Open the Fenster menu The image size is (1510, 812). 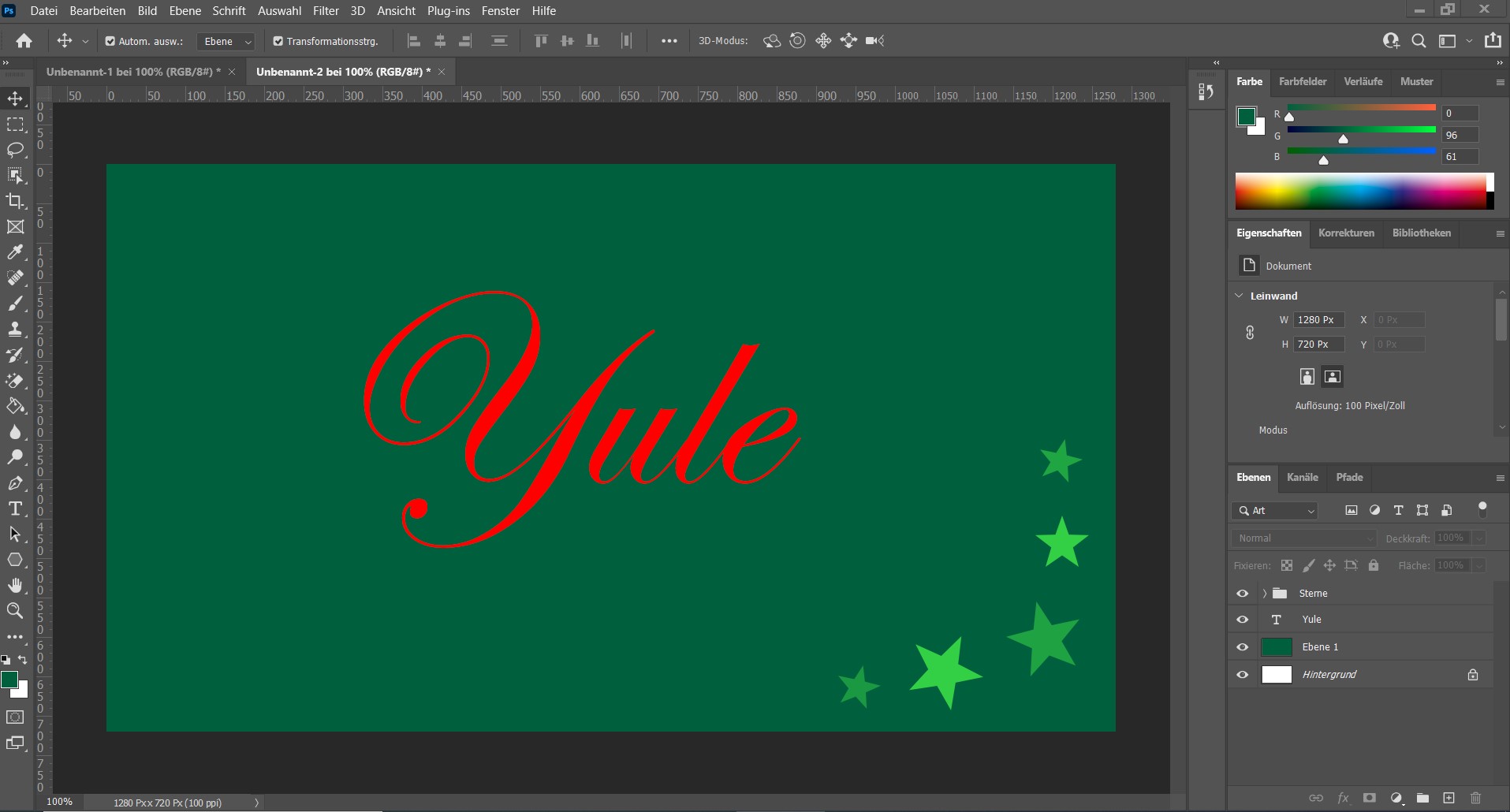pyautogui.click(x=501, y=10)
